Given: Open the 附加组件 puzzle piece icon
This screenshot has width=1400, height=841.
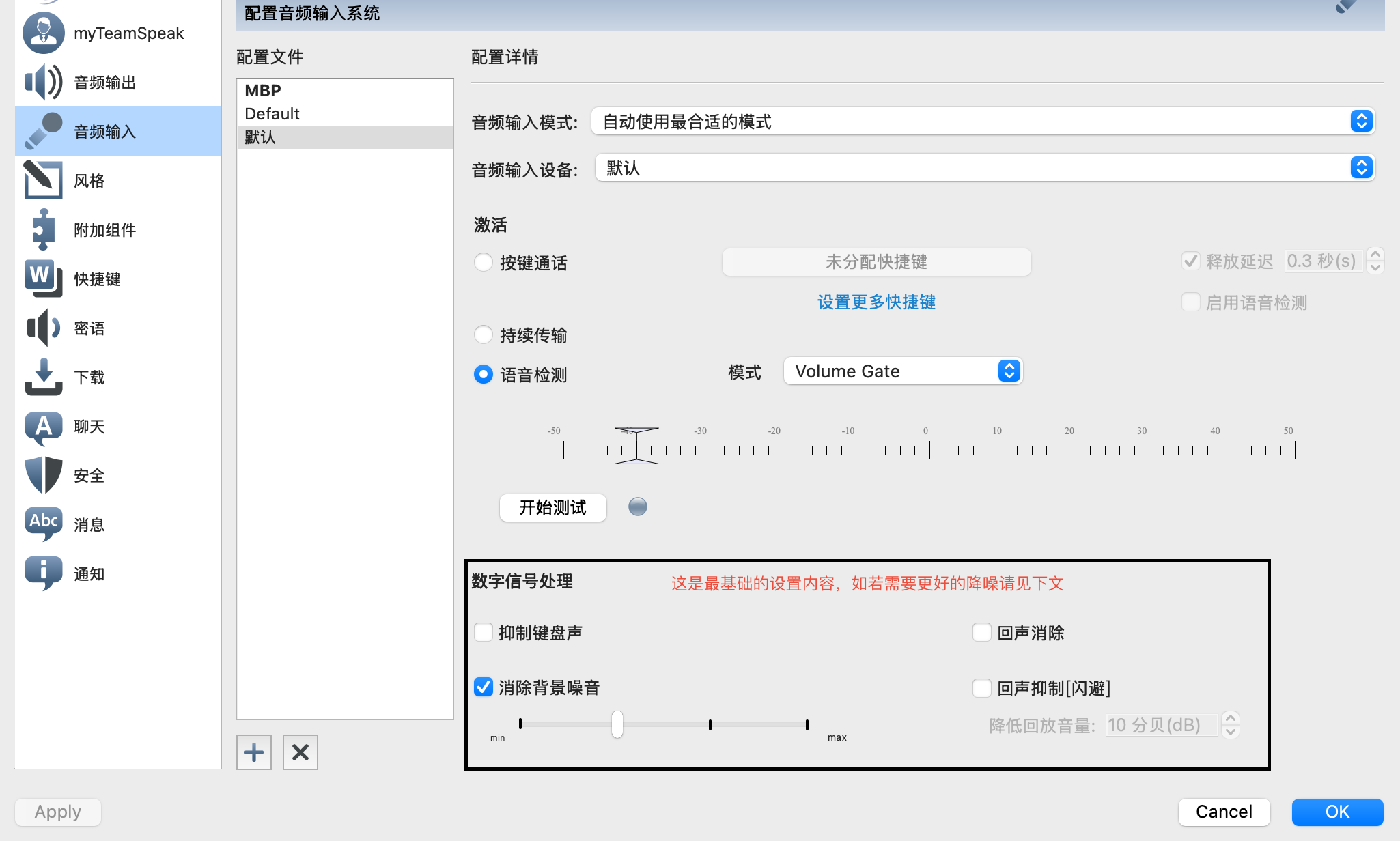Looking at the screenshot, I should 44,229.
